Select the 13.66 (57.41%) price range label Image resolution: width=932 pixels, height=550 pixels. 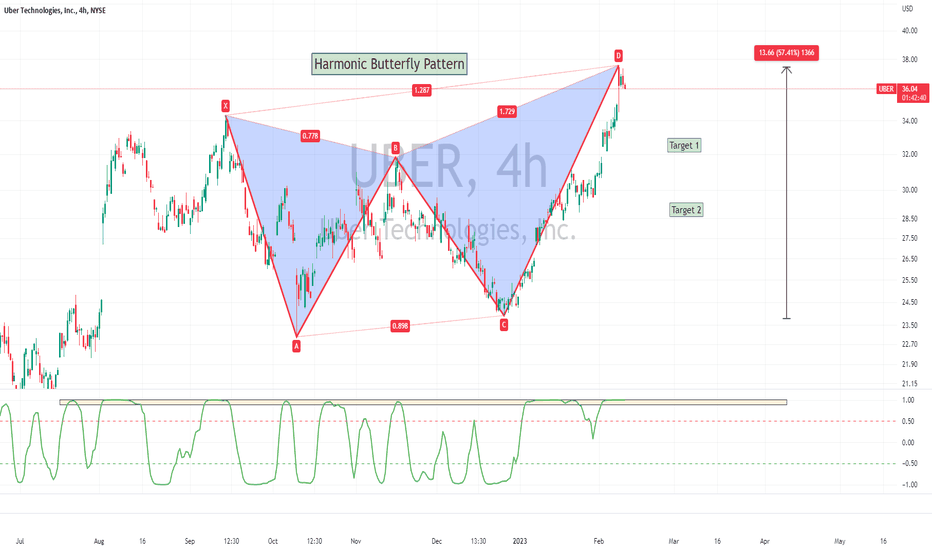(x=786, y=53)
